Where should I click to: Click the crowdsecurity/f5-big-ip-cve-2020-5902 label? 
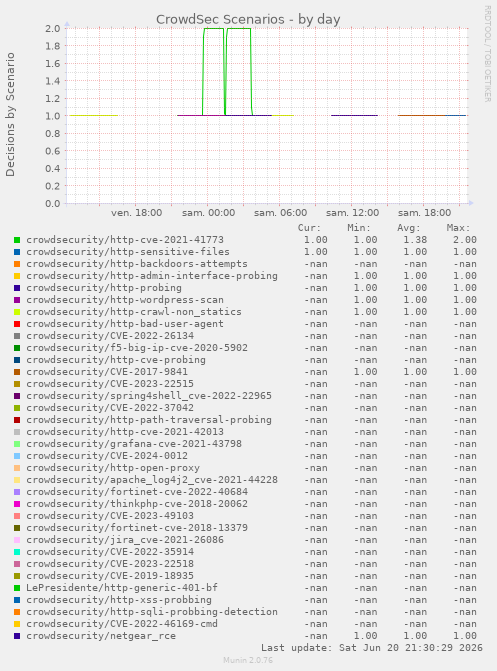tap(137, 348)
